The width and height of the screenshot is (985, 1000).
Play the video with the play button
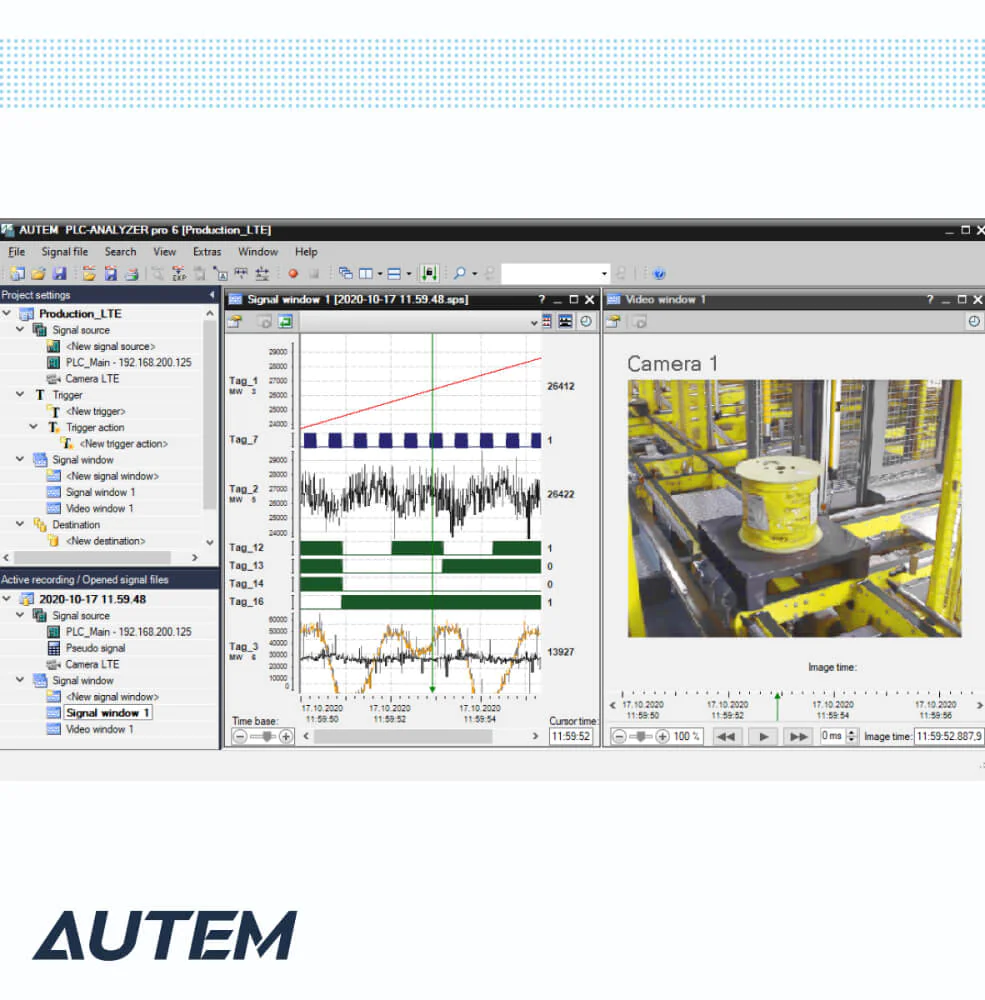763,737
